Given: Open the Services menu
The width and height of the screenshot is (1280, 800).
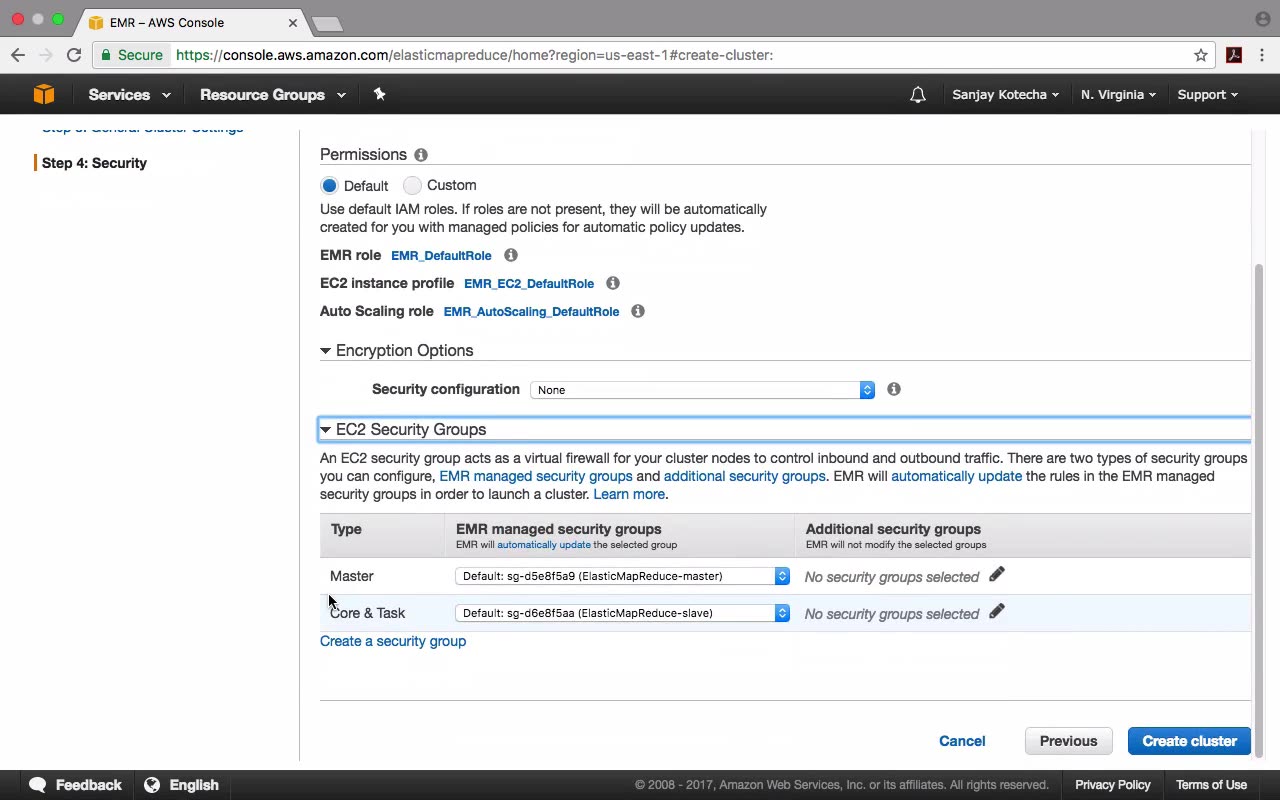Looking at the screenshot, I should [x=129, y=95].
